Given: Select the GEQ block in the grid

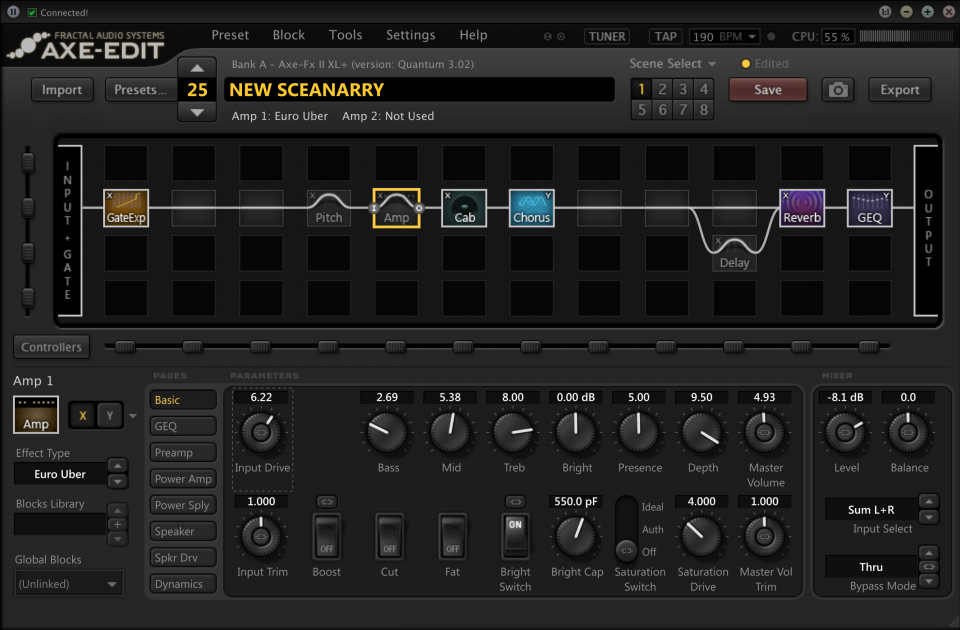Looking at the screenshot, I should (x=869, y=208).
